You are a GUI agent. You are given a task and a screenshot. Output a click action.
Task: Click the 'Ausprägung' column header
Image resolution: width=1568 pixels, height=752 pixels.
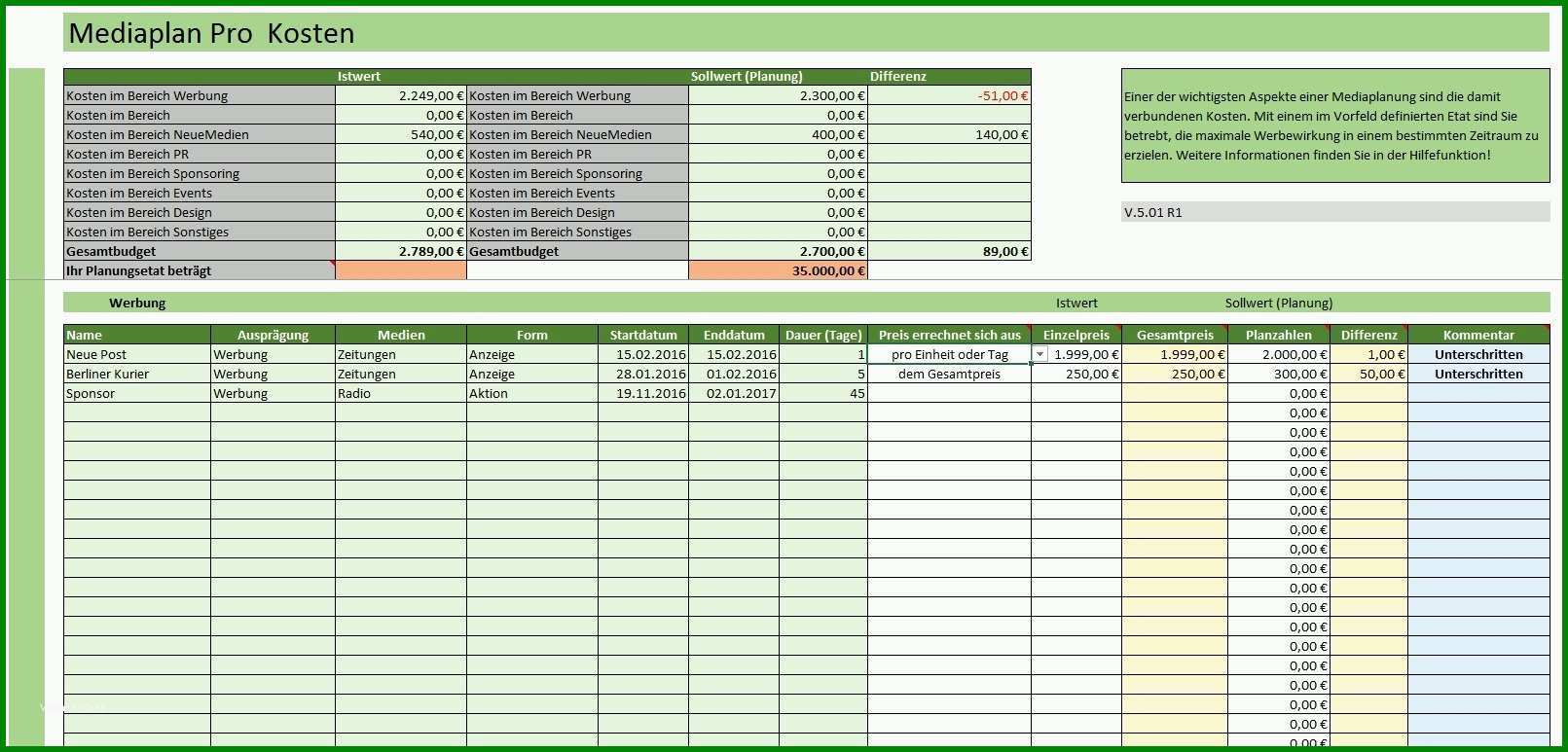pos(273,335)
